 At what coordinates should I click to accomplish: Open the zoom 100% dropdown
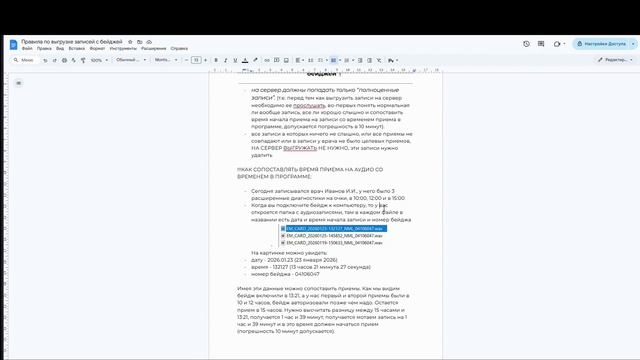tap(99, 60)
